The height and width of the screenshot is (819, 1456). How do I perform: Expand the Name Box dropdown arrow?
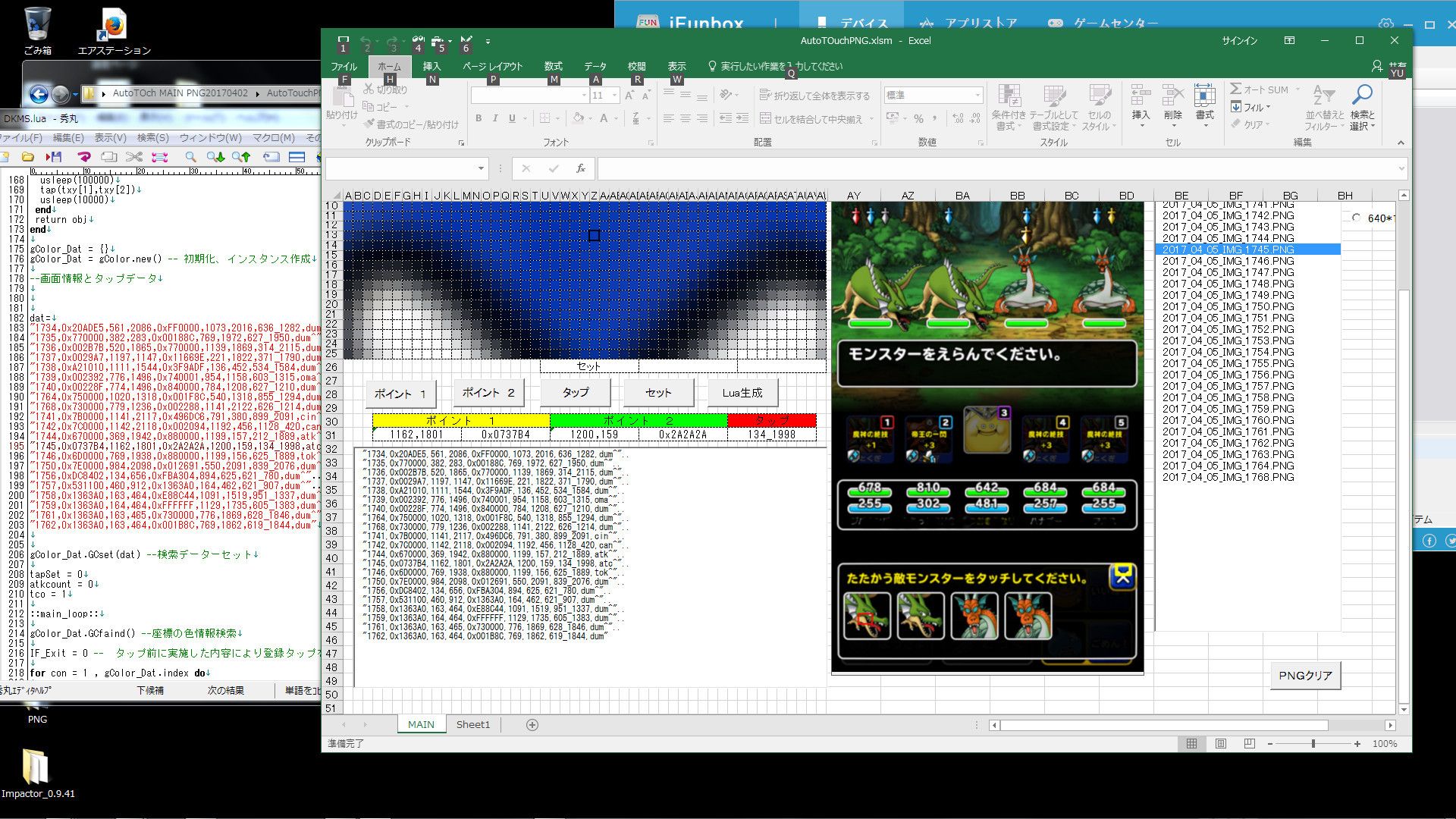coord(481,168)
